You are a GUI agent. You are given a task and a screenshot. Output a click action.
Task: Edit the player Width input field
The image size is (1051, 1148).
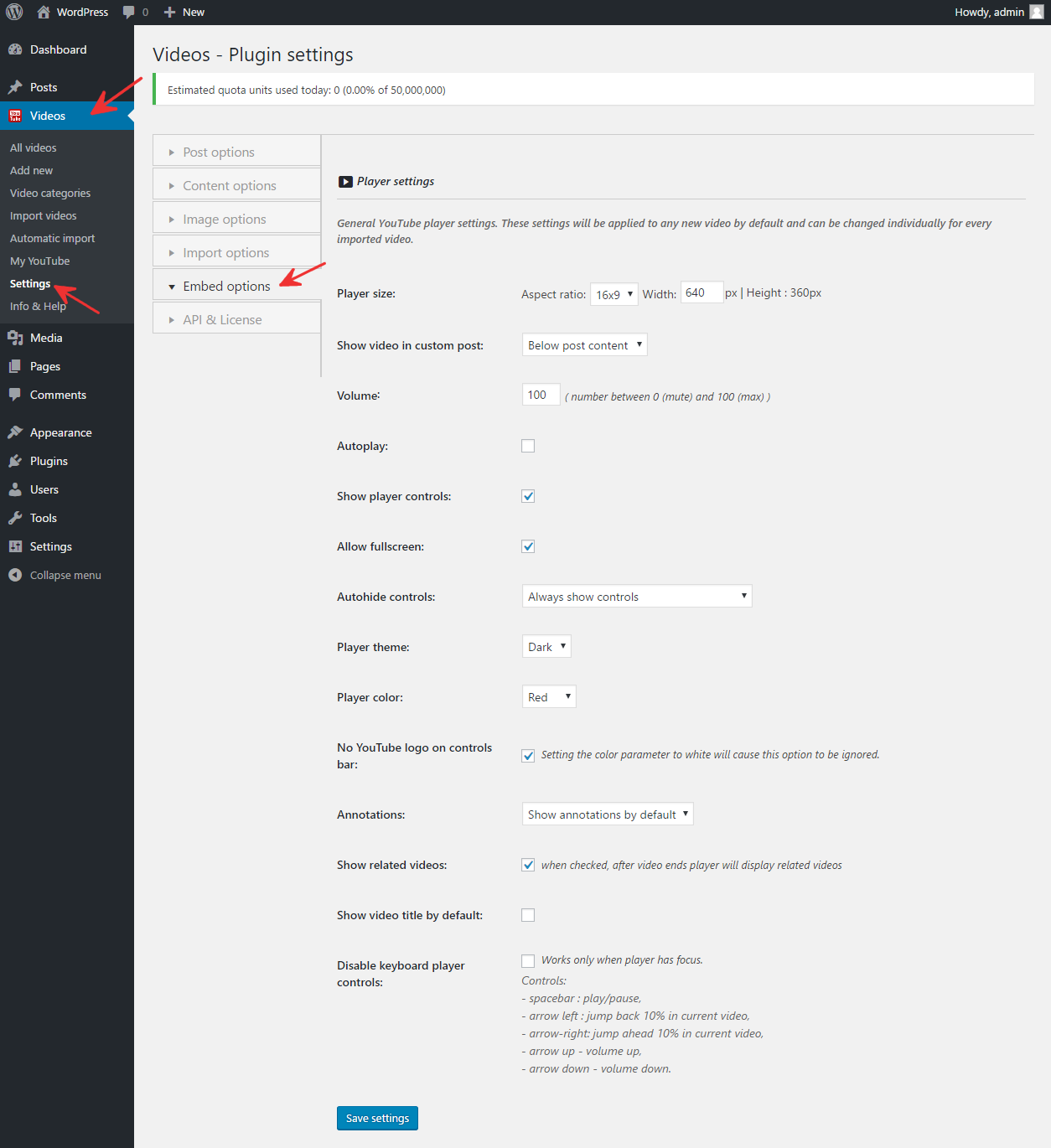pyautogui.click(x=702, y=292)
